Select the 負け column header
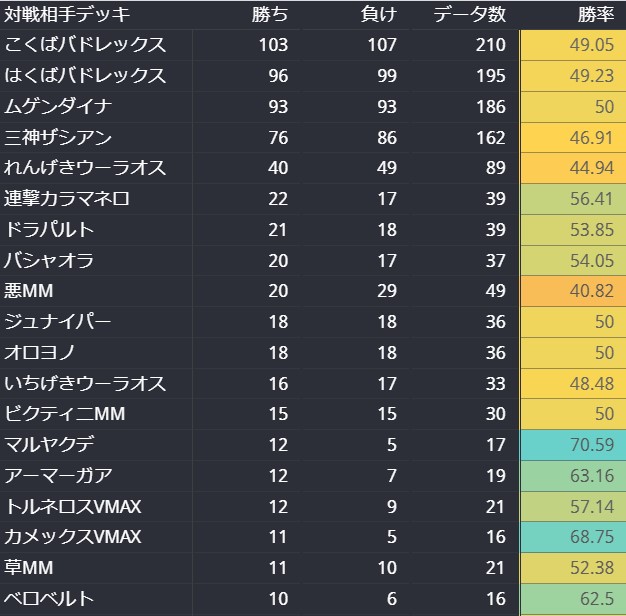Viewport: 626px width, 616px height. 378,15
